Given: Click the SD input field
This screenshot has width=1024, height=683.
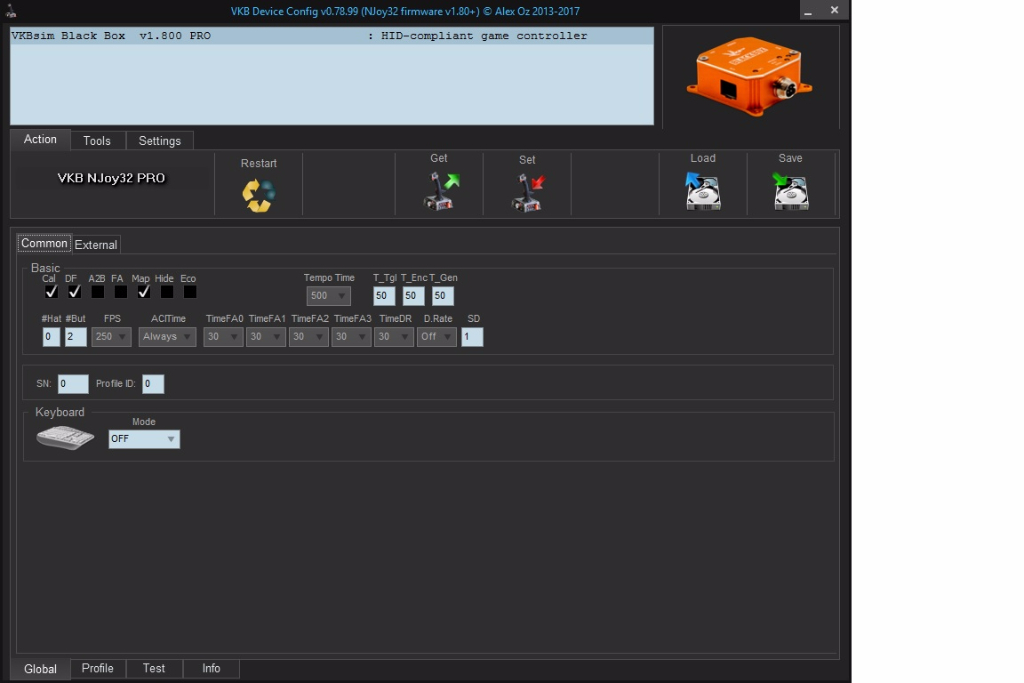Looking at the screenshot, I should click(472, 337).
